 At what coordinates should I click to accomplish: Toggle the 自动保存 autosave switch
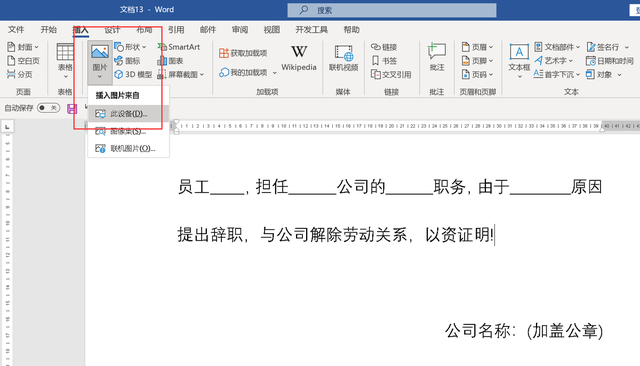coord(48,108)
